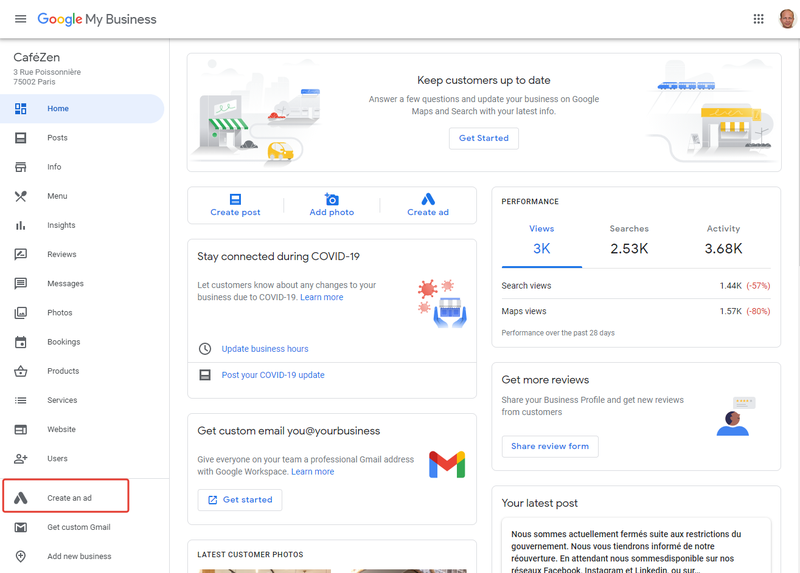Viewport: 800px width, 573px height.
Task: Click the Menu fork-and-knife icon
Action: coord(20,196)
